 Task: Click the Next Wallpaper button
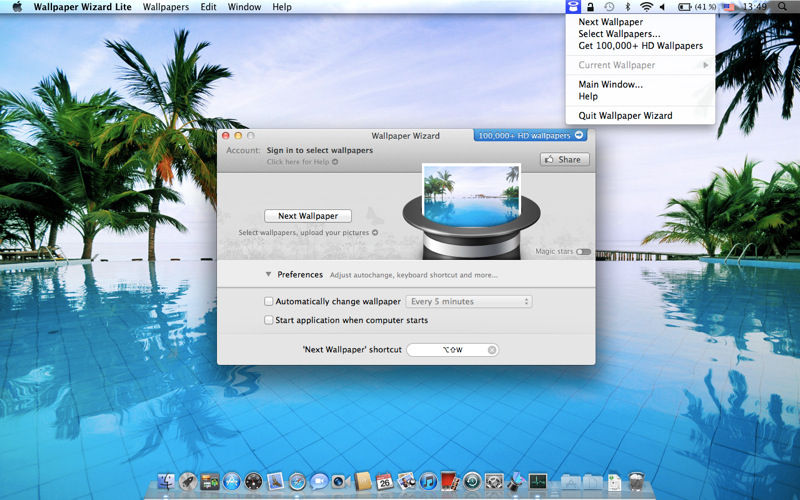(308, 216)
